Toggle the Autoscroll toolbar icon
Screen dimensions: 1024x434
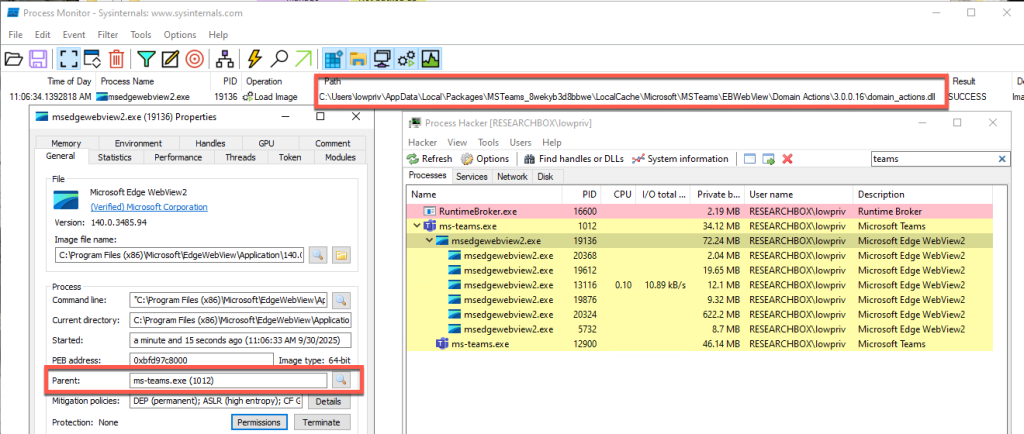click(x=91, y=59)
